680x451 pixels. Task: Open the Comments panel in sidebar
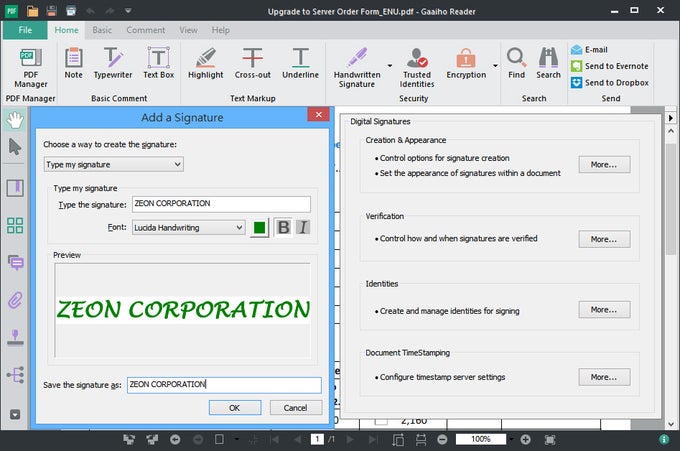[16, 262]
